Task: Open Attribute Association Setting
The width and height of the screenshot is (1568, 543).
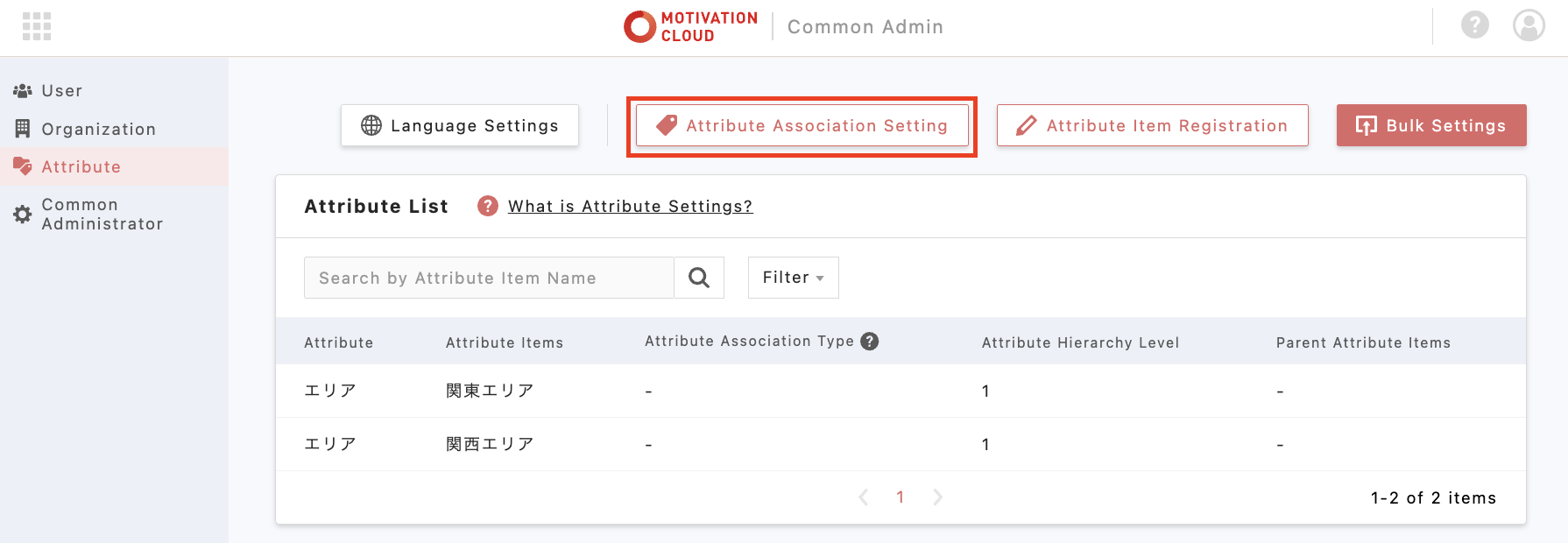Action: 802,126
